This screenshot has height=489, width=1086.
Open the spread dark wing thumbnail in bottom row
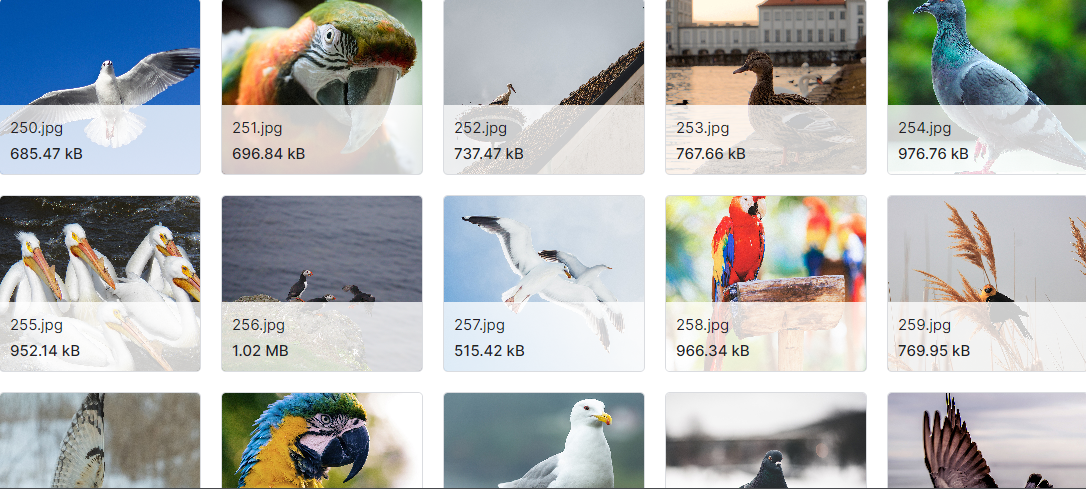coord(987,441)
